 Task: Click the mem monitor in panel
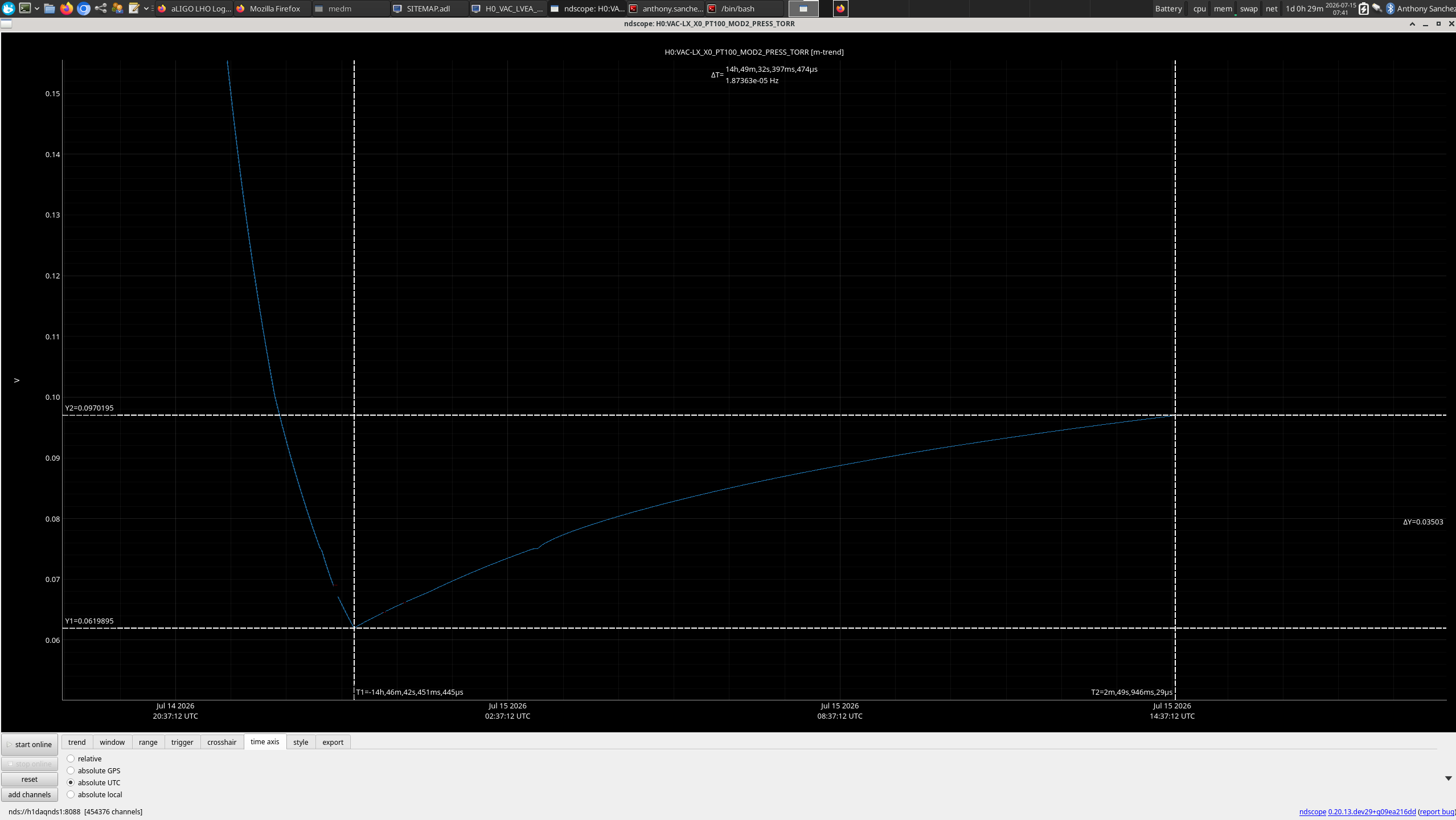(x=1223, y=9)
